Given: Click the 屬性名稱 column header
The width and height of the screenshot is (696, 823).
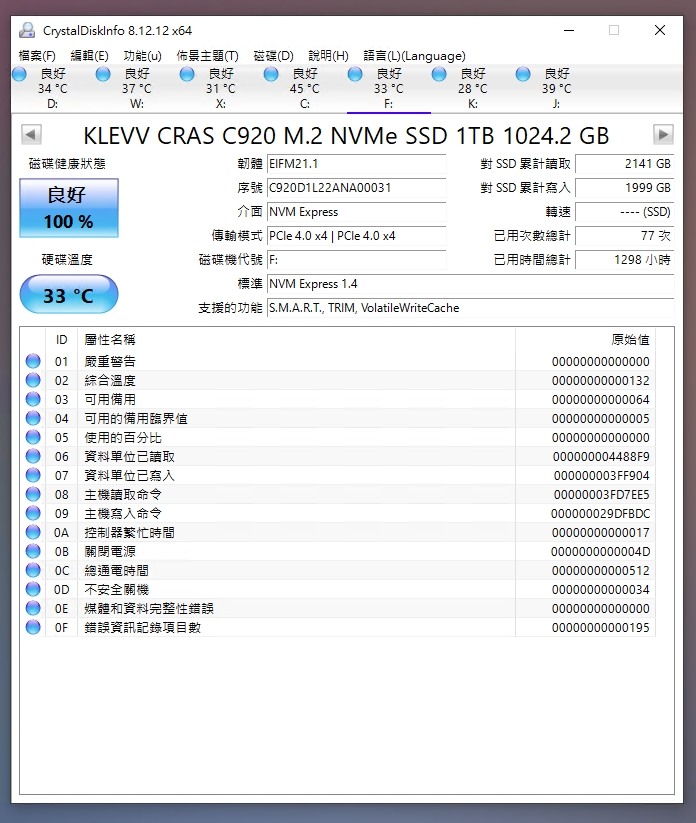Looking at the screenshot, I should click(297, 340).
